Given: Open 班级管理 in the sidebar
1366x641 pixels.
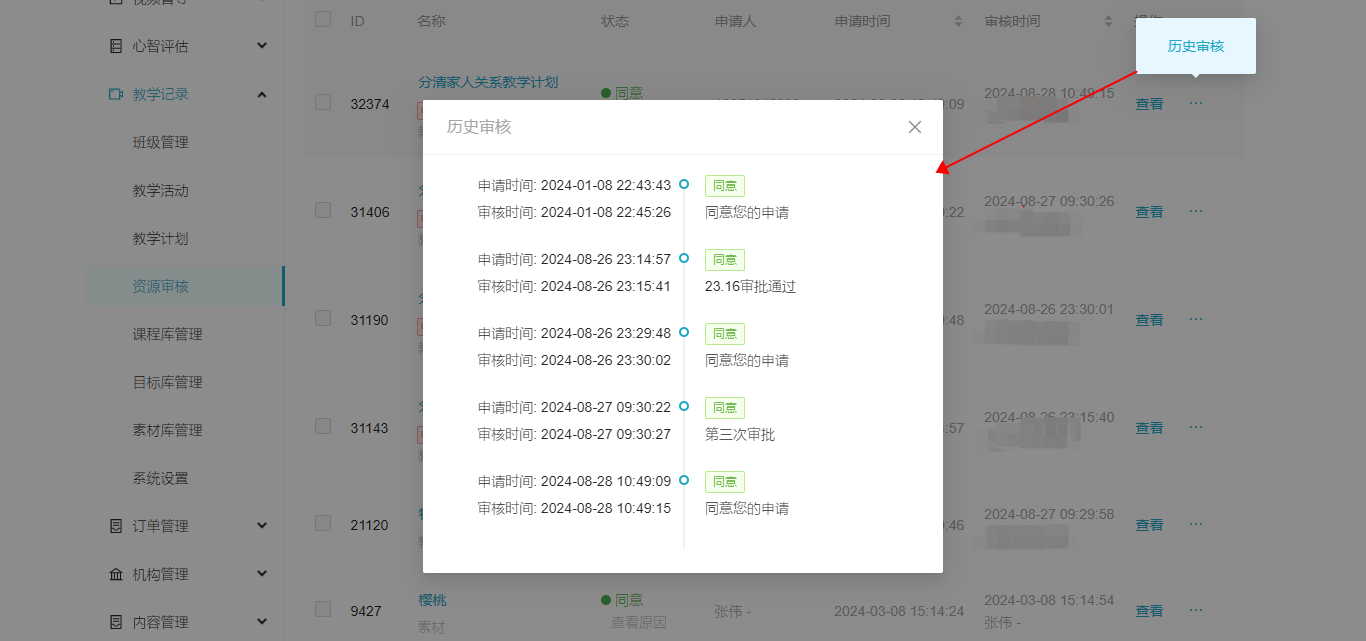Looking at the screenshot, I should coord(161,142).
